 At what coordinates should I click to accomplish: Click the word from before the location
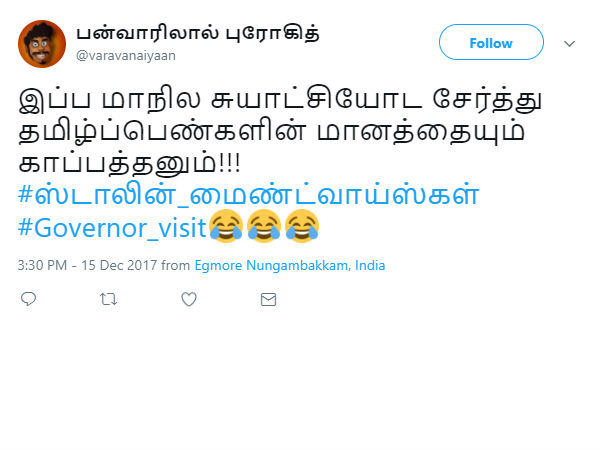pos(176,265)
